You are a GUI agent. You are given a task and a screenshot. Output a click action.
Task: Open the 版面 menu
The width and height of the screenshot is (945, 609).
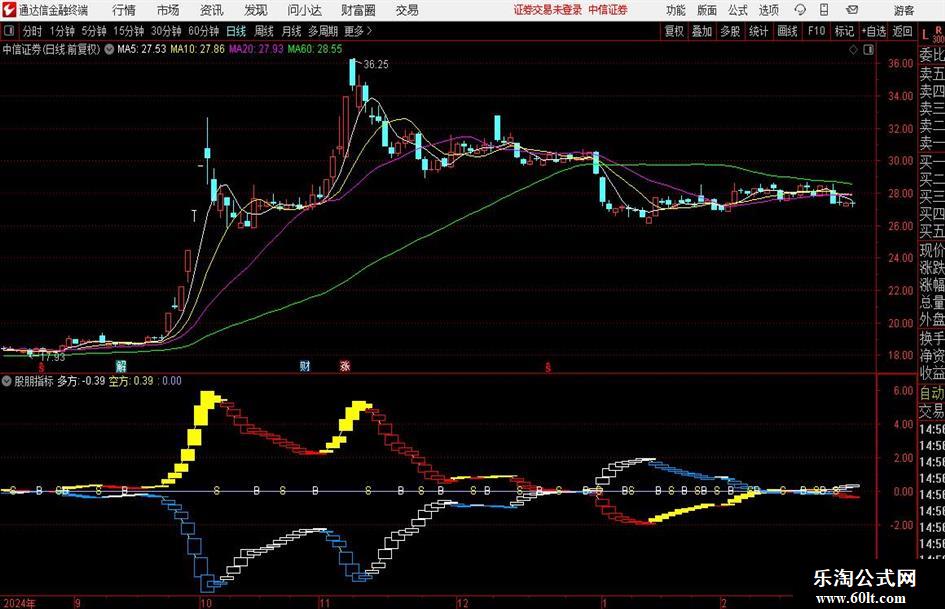pyautogui.click(x=706, y=10)
